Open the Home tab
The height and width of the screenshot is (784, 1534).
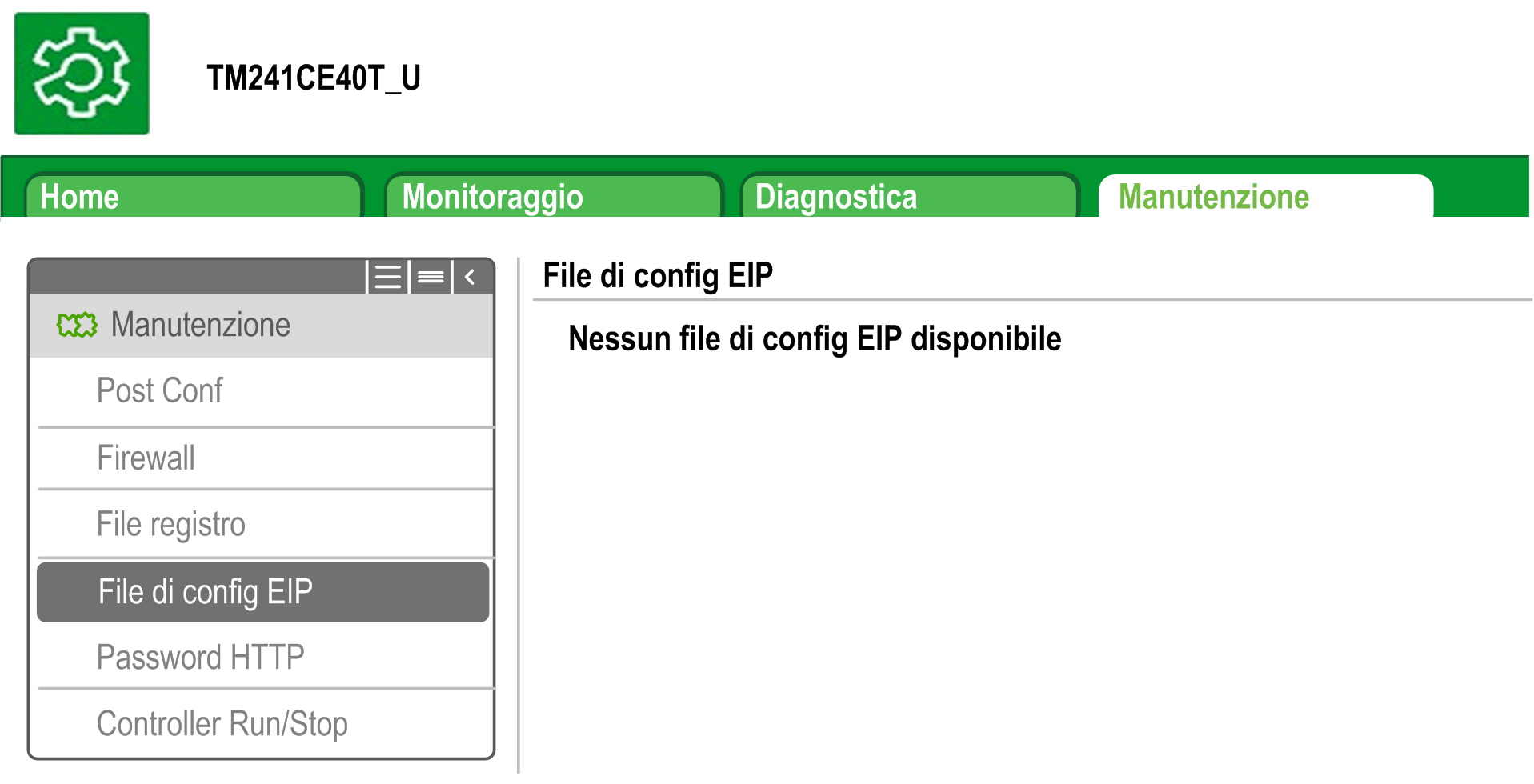click(x=192, y=197)
